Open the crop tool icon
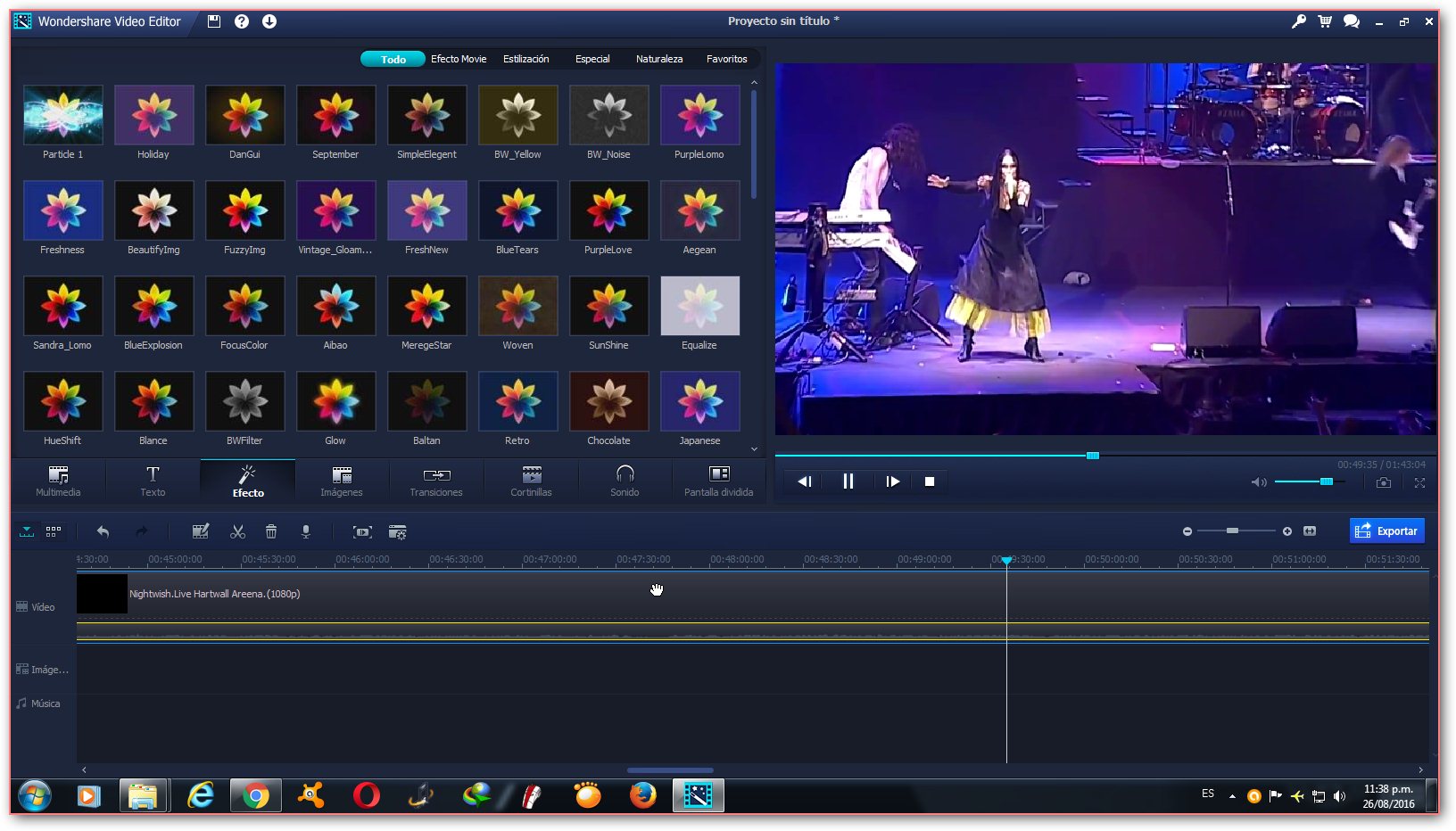Image resolution: width=1456 pixels, height=831 pixels. point(362,532)
